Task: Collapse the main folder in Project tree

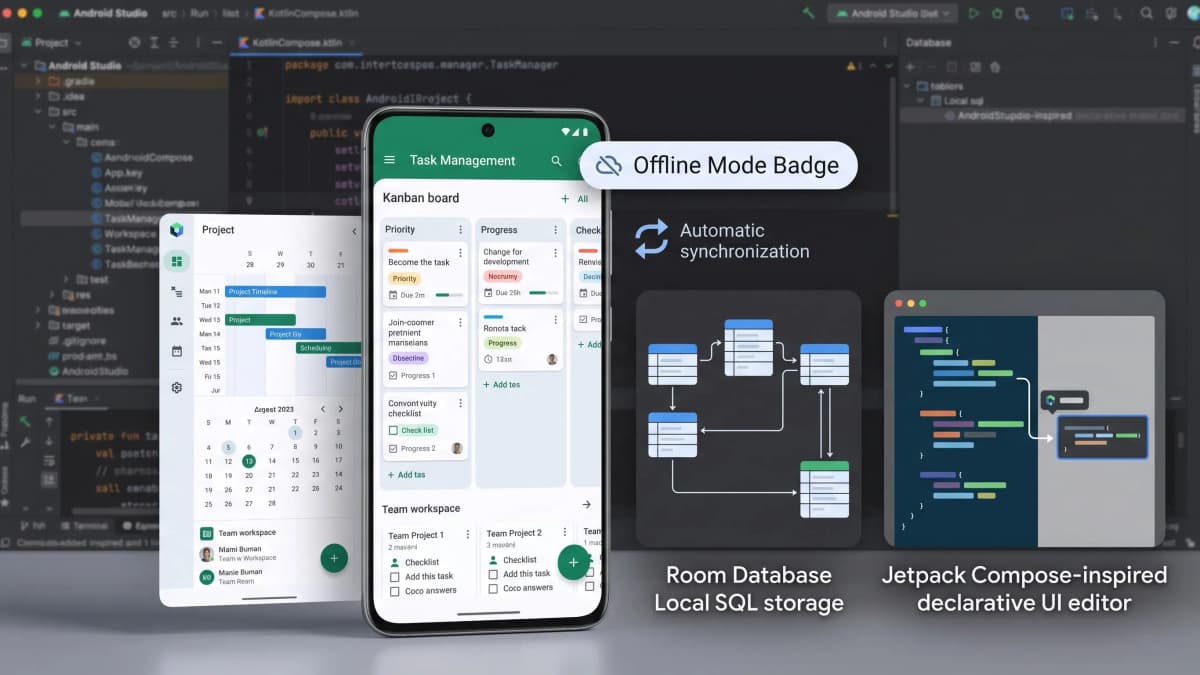Action: click(52, 127)
